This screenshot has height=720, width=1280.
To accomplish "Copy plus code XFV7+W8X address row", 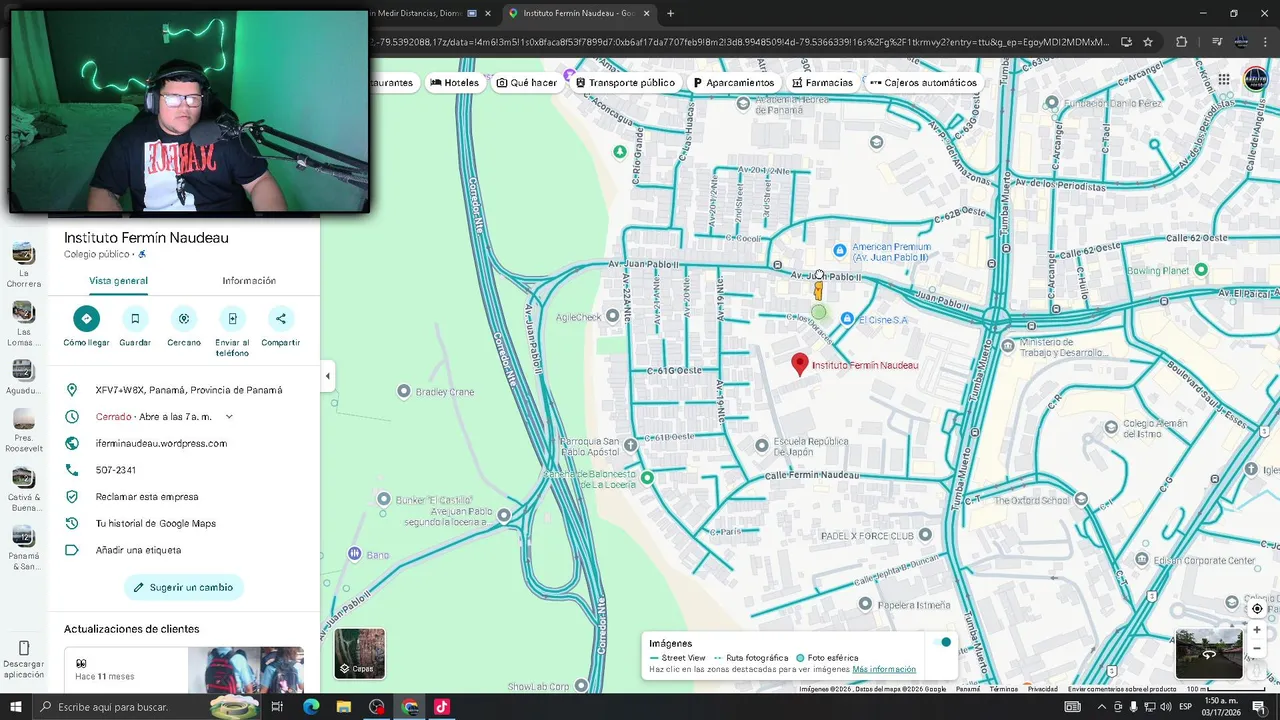I will coord(184,390).
